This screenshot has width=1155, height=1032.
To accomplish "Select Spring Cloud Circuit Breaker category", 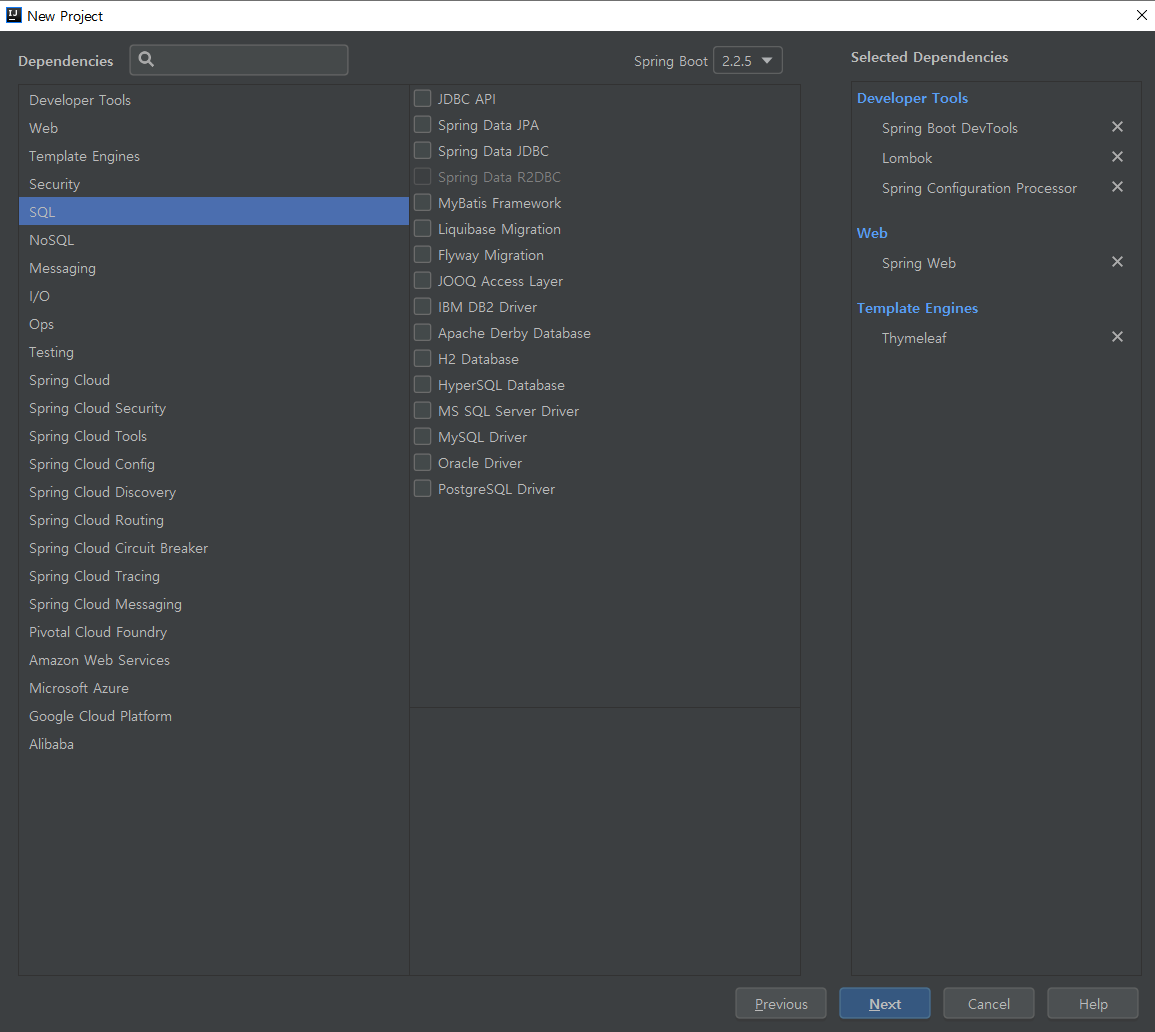I will point(214,547).
